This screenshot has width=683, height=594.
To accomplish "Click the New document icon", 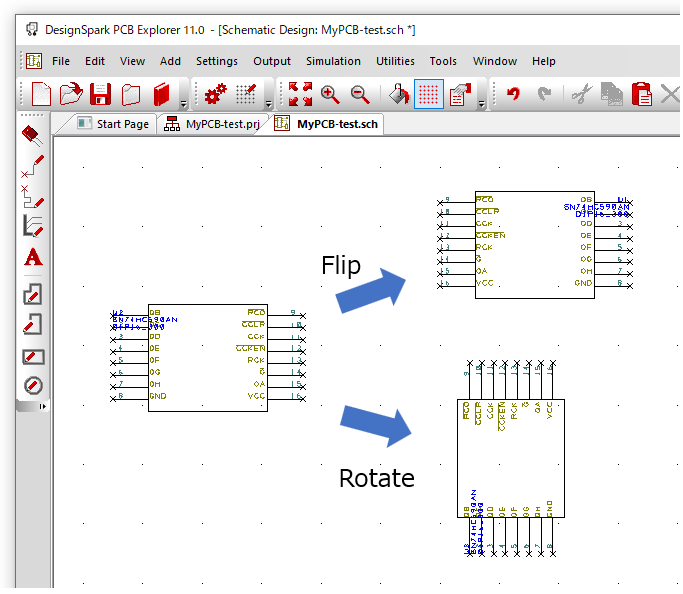I will click(41, 95).
